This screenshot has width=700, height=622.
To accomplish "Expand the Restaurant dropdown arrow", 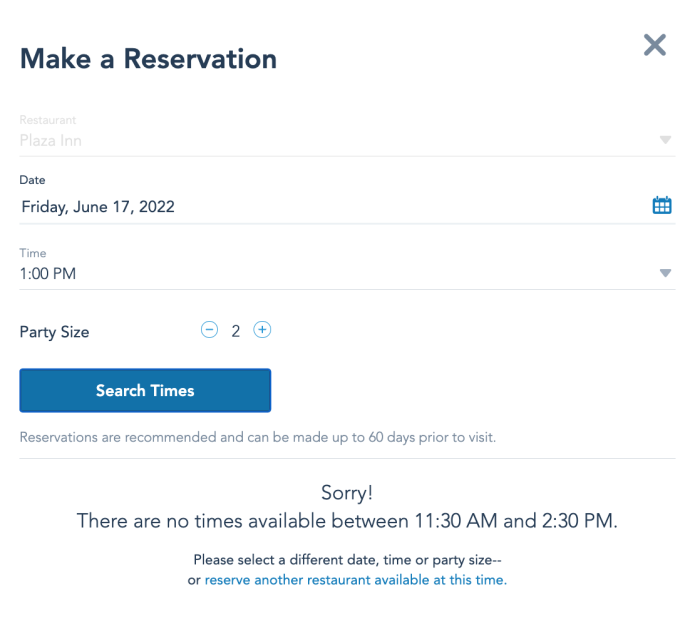I will [x=665, y=140].
